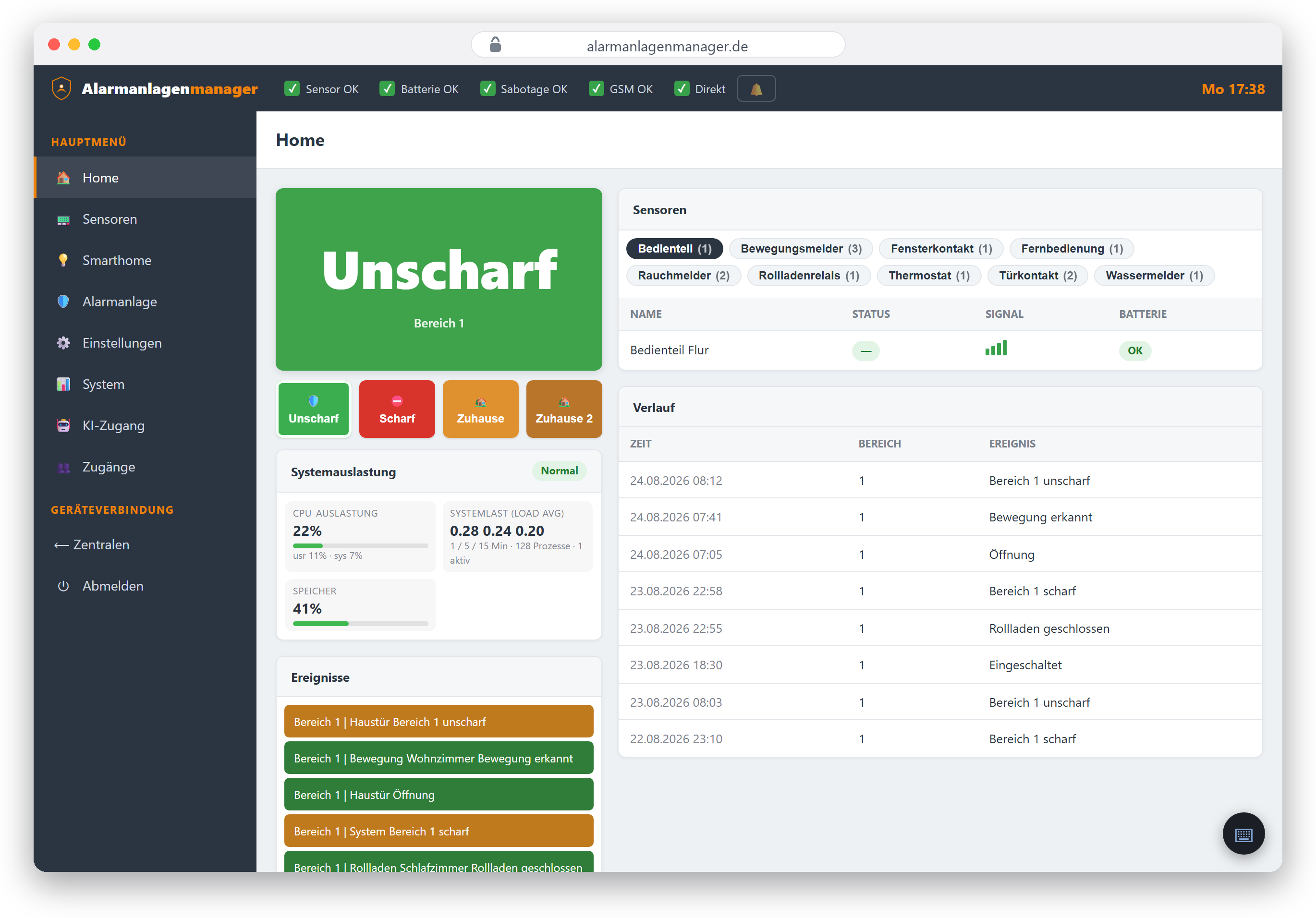Image resolution: width=1316 pixels, height=918 pixels.
Task: Click the battery OK badge for Bedienteil Flur
Action: 1135,350
